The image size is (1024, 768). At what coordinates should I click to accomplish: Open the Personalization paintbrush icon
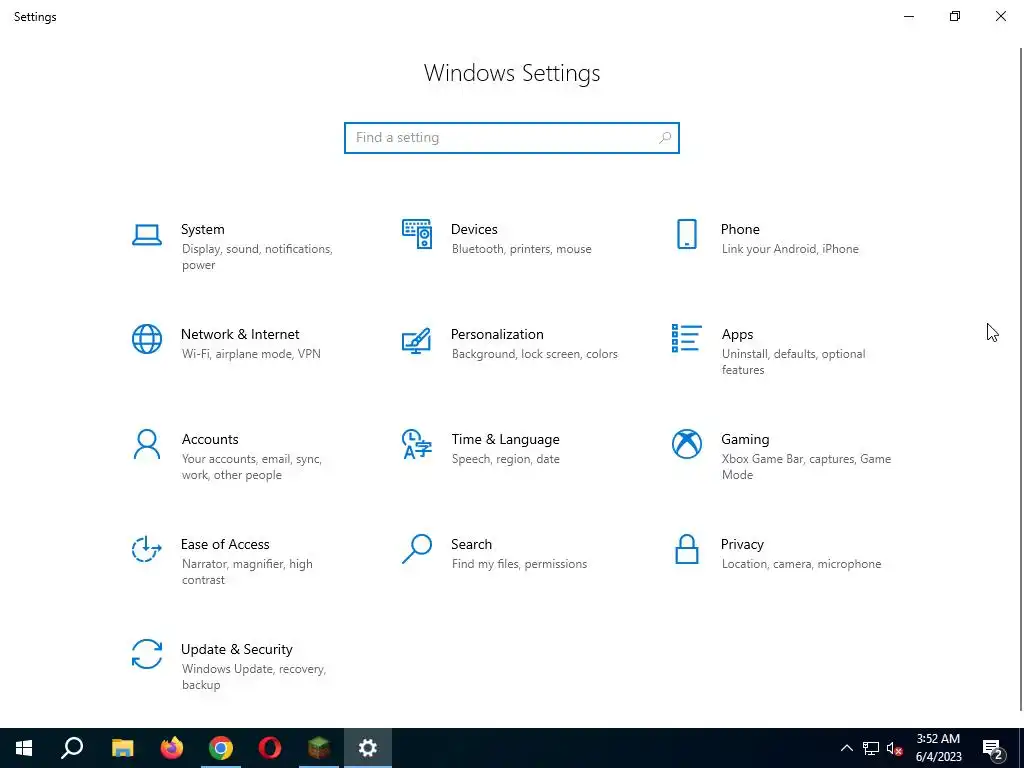(x=417, y=340)
